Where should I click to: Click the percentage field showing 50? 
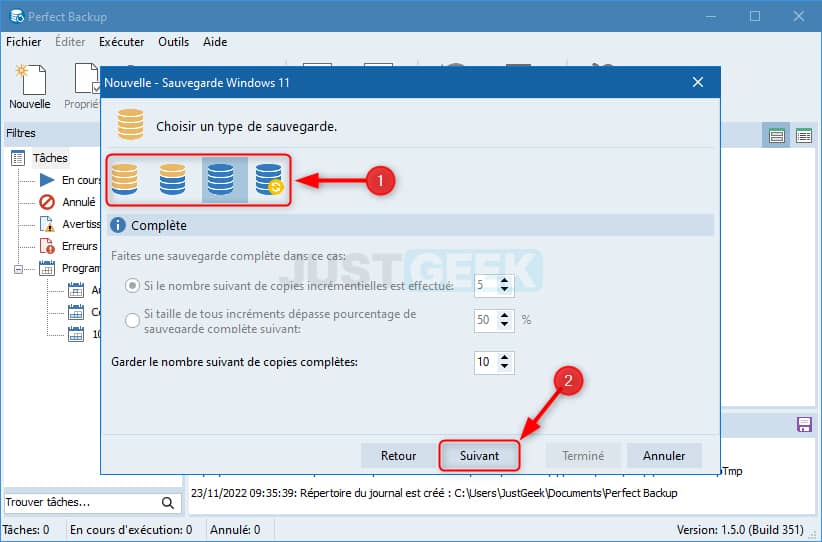[486, 320]
